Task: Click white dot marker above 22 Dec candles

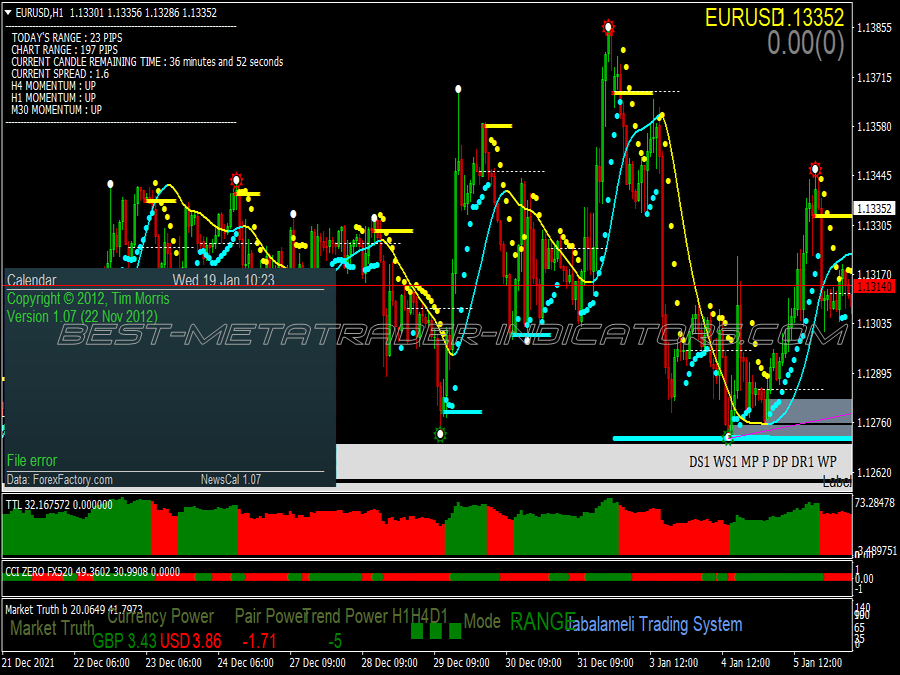Action: point(110,184)
